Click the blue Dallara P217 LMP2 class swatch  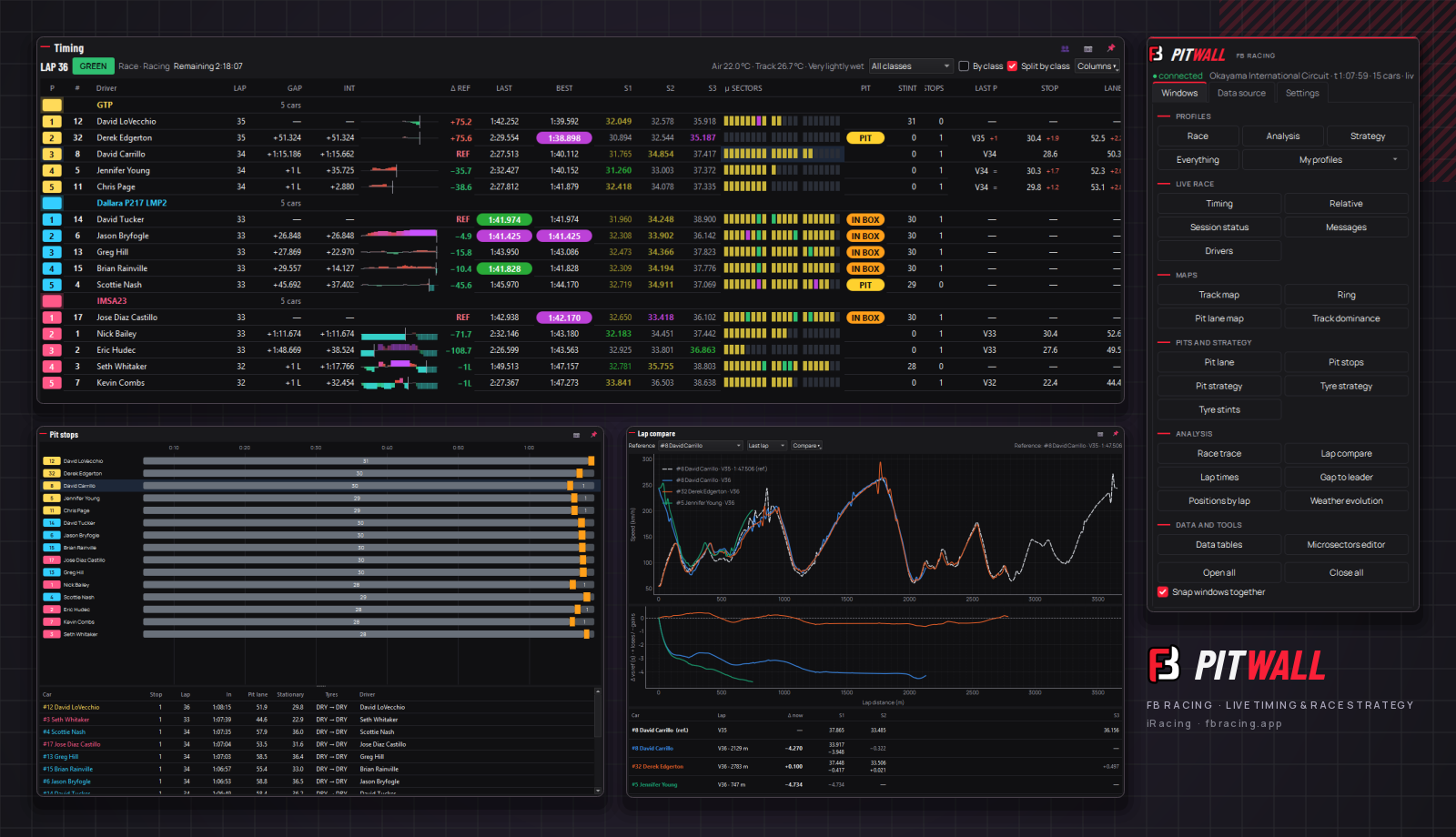(52, 203)
